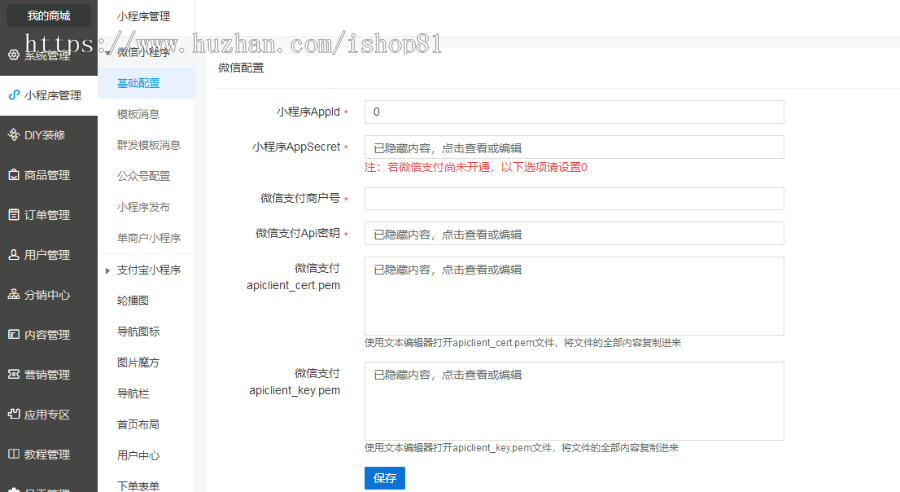Open 系统管理 in main sidebar
The image size is (900, 492).
[x=49, y=55]
